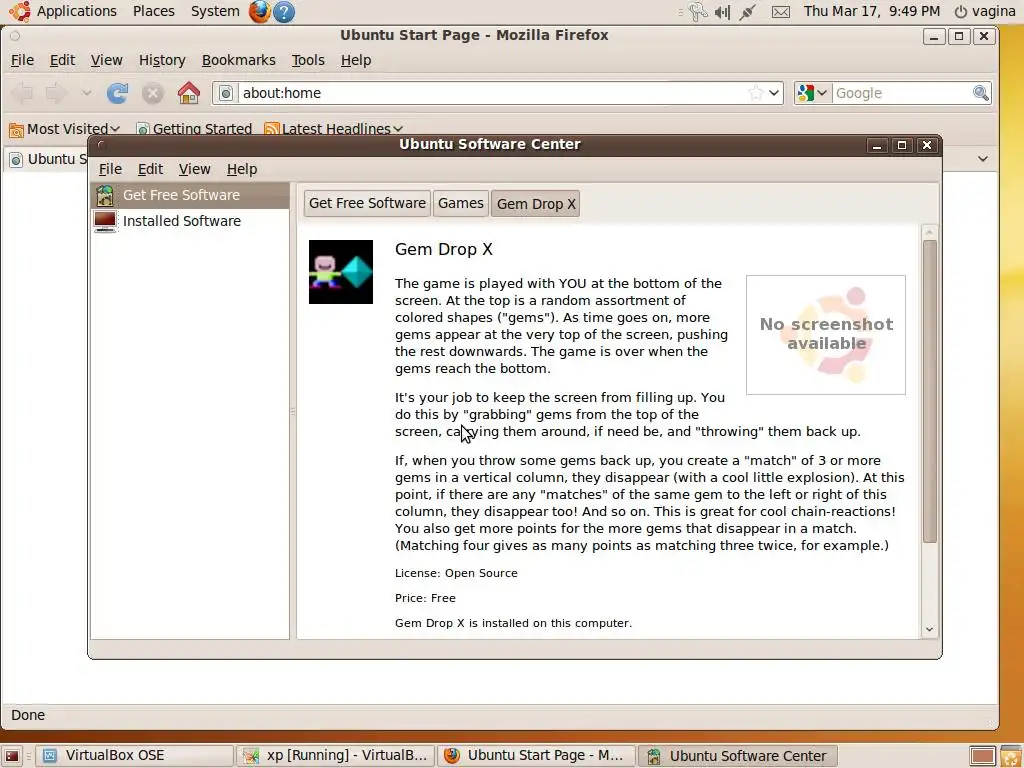This screenshot has width=1024, height=768.
Task: Click the clock showing Thu Mar 17
Action: click(871, 11)
